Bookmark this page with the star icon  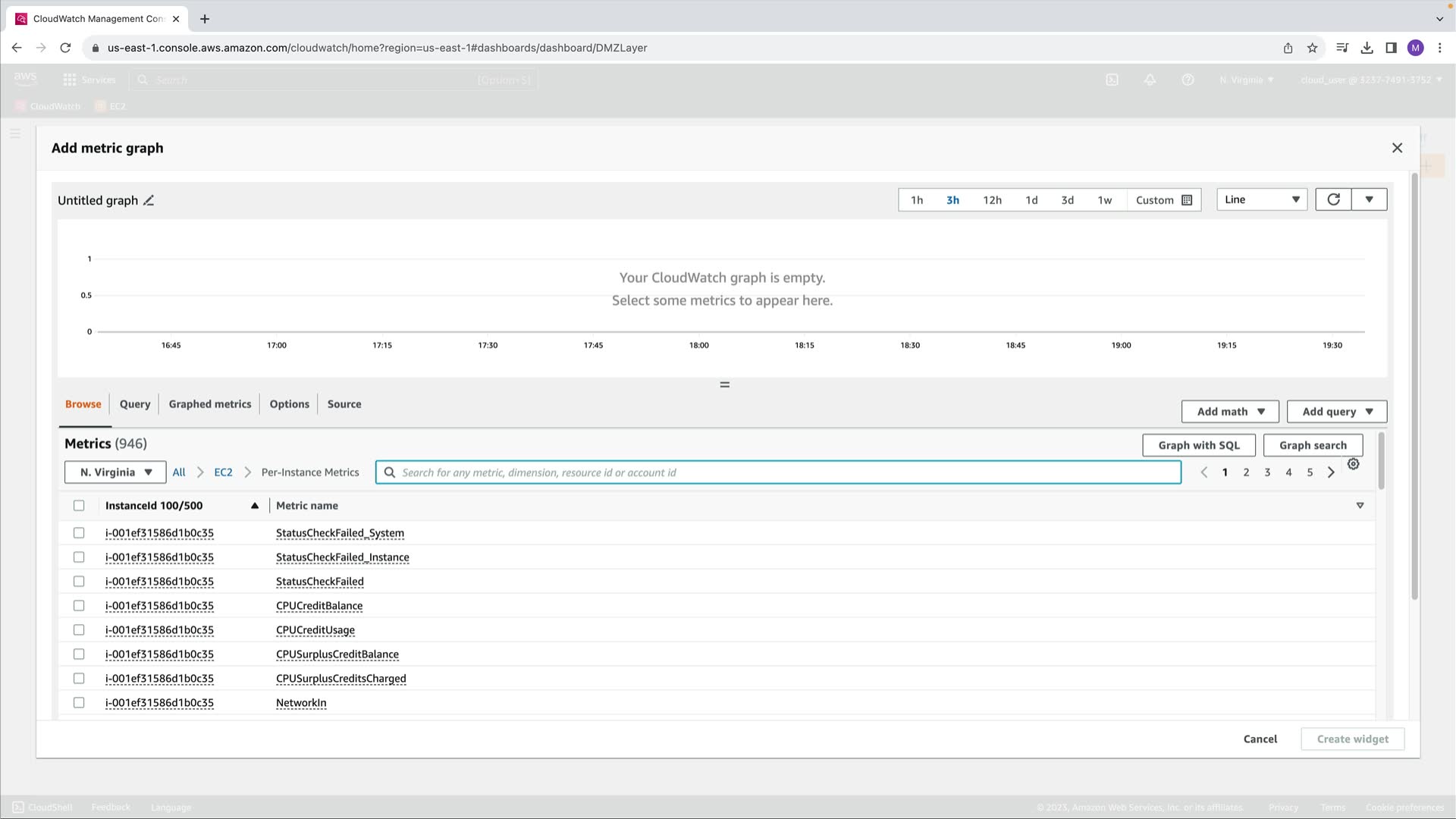click(1313, 48)
